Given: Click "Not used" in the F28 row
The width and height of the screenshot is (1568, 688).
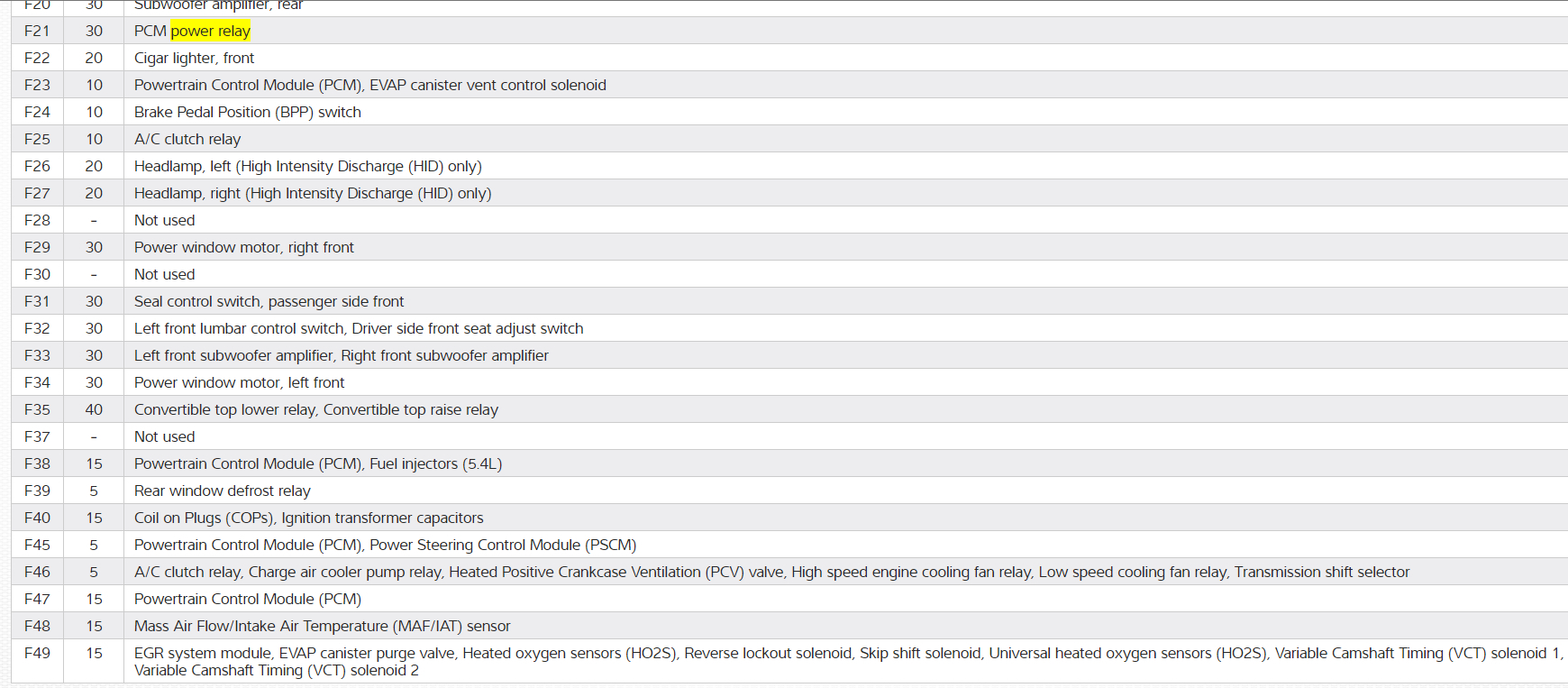Looking at the screenshot, I should coord(164,220).
